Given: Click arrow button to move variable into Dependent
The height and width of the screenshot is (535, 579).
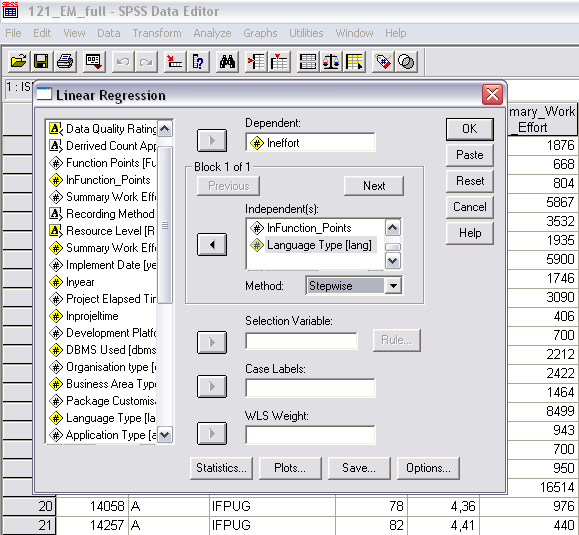Looking at the screenshot, I should [x=212, y=140].
